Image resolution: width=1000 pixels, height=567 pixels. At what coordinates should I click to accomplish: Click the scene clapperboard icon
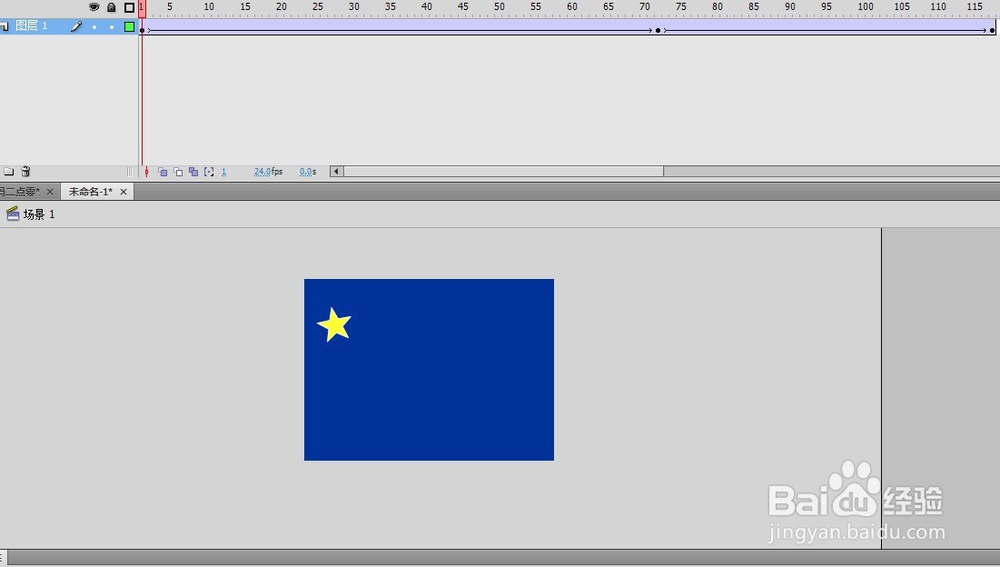13,214
